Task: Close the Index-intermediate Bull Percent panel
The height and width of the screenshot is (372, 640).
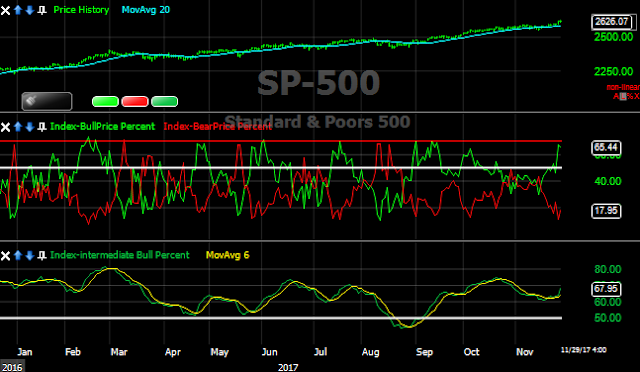Action: [x=5, y=256]
